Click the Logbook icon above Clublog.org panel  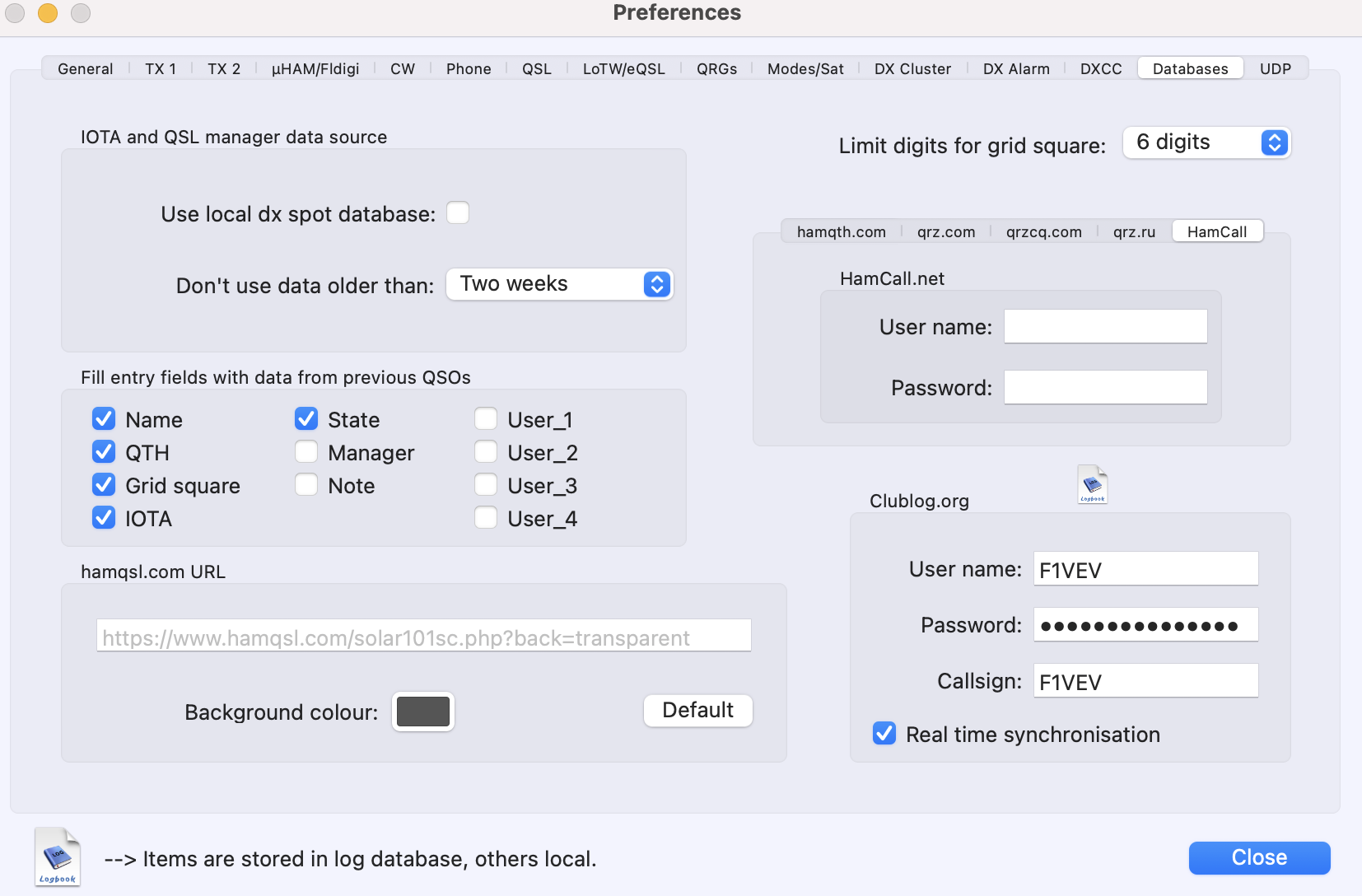[x=1093, y=484]
